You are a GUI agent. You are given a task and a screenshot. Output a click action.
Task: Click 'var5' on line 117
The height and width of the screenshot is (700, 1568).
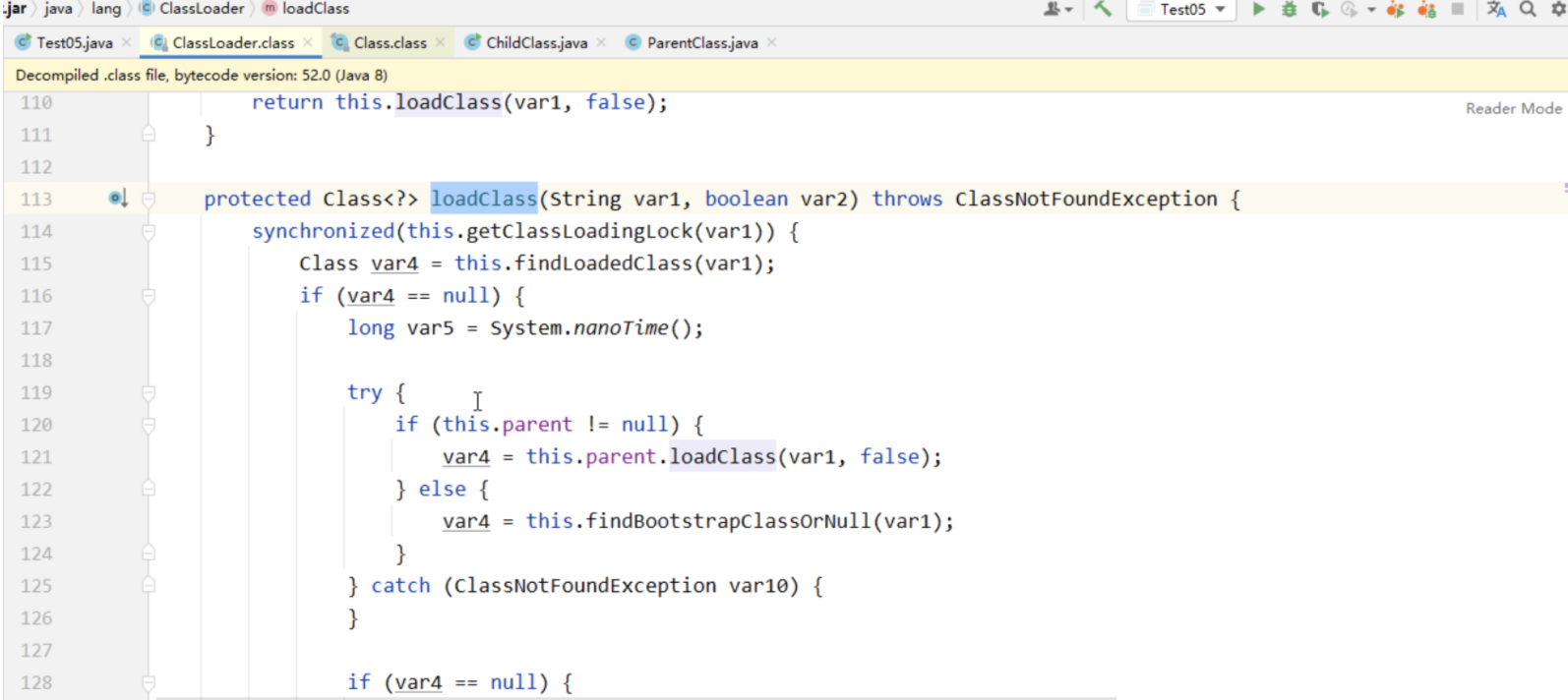[x=430, y=328]
